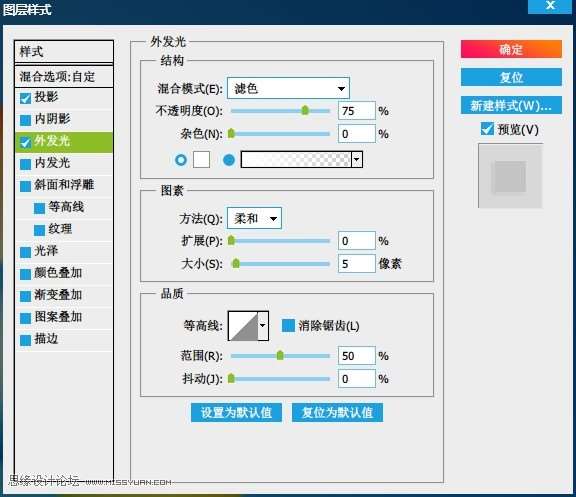Click the 不透明度 slider handle
Image resolution: width=576 pixels, height=497 pixels.
[305, 110]
